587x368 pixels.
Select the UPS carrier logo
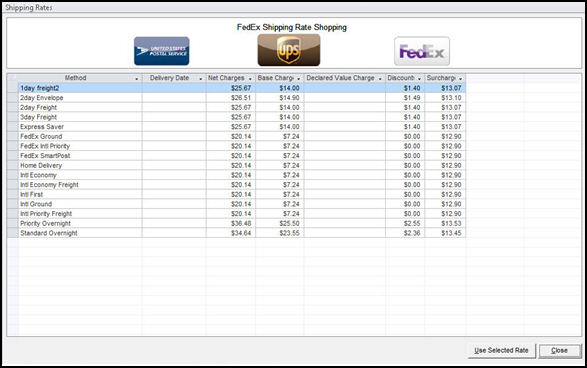289,50
